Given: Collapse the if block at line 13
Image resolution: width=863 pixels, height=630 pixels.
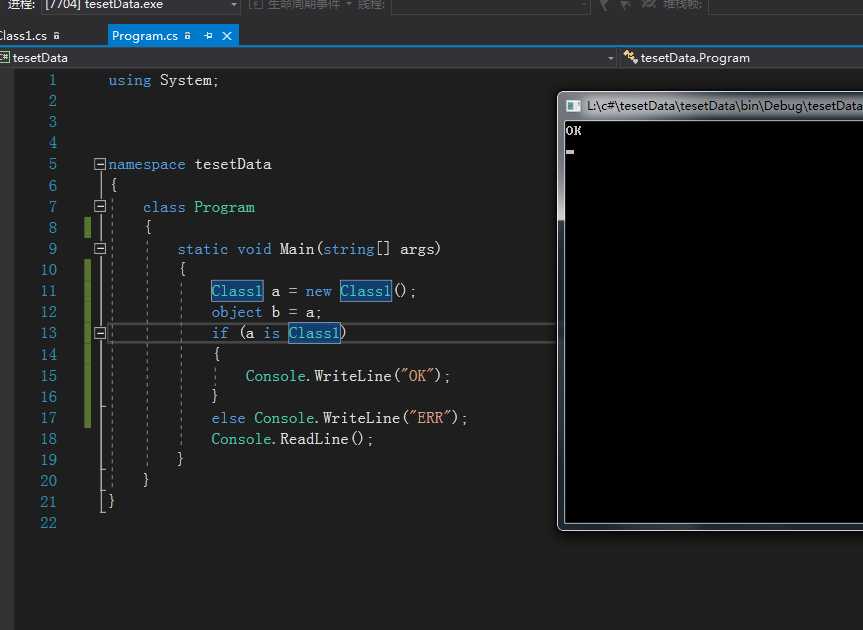Looking at the screenshot, I should [x=100, y=333].
